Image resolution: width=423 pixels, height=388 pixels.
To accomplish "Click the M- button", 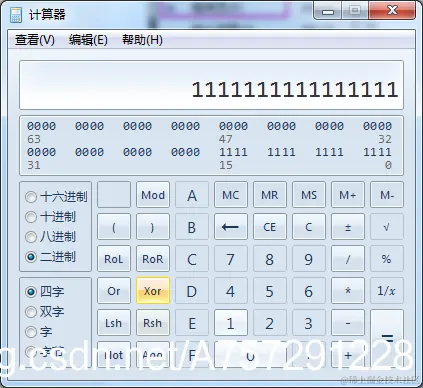I will 387,195.
